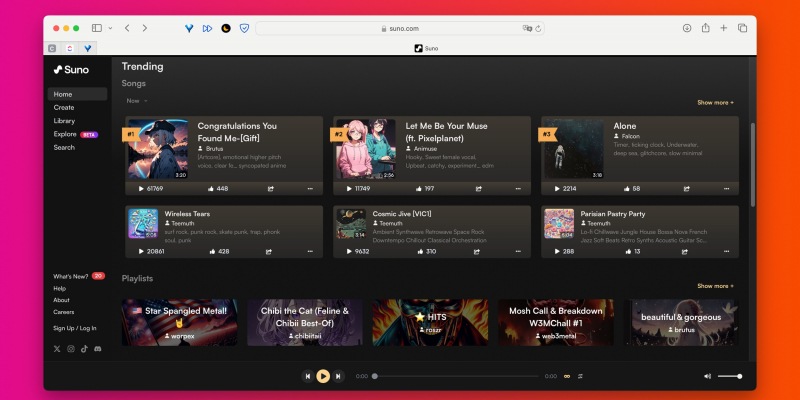Open the Careers link
800x400 pixels.
point(63,312)
